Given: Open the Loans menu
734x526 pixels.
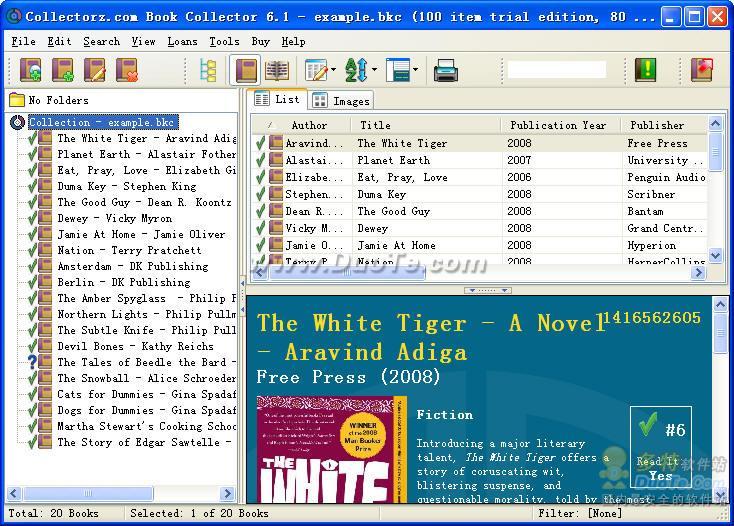Looking at the screenshot, I should (x=182, y=41).
